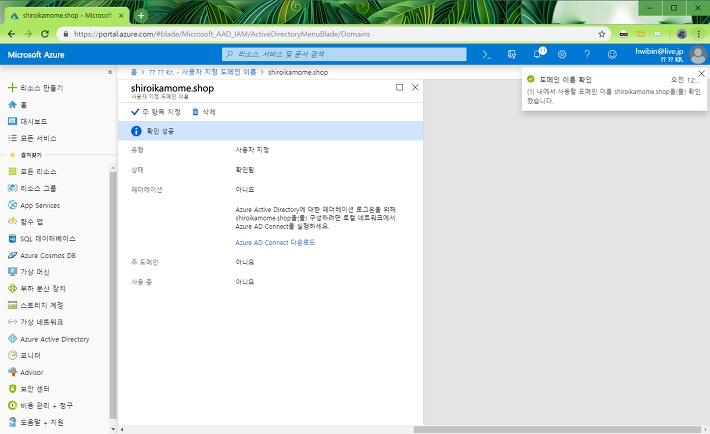710x434 pixels.
Task: Click the Azure AD Connect 다운로드 link
Action: click(275, 243)
